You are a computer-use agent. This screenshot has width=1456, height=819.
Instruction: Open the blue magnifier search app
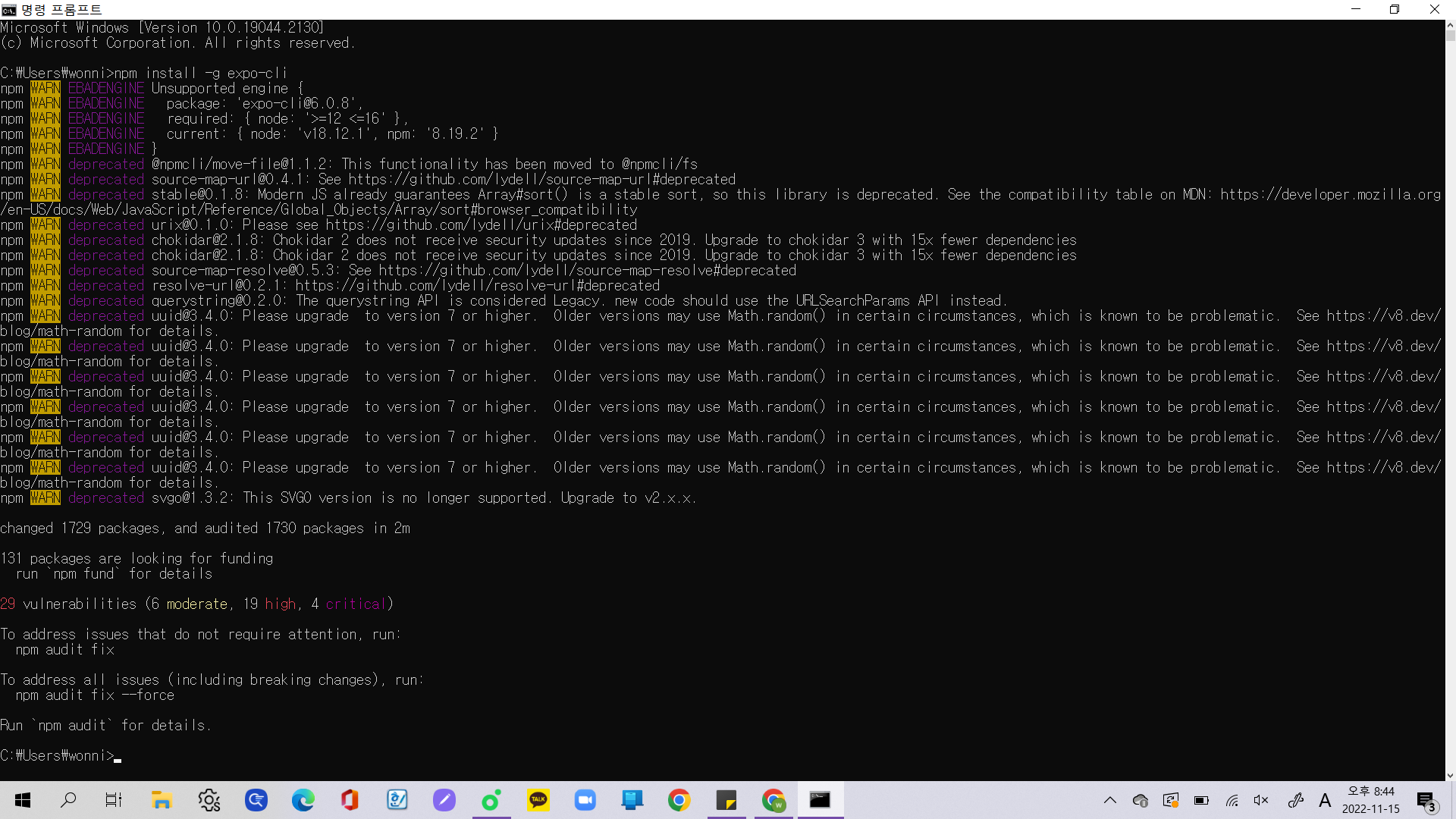tap(256, 800)
